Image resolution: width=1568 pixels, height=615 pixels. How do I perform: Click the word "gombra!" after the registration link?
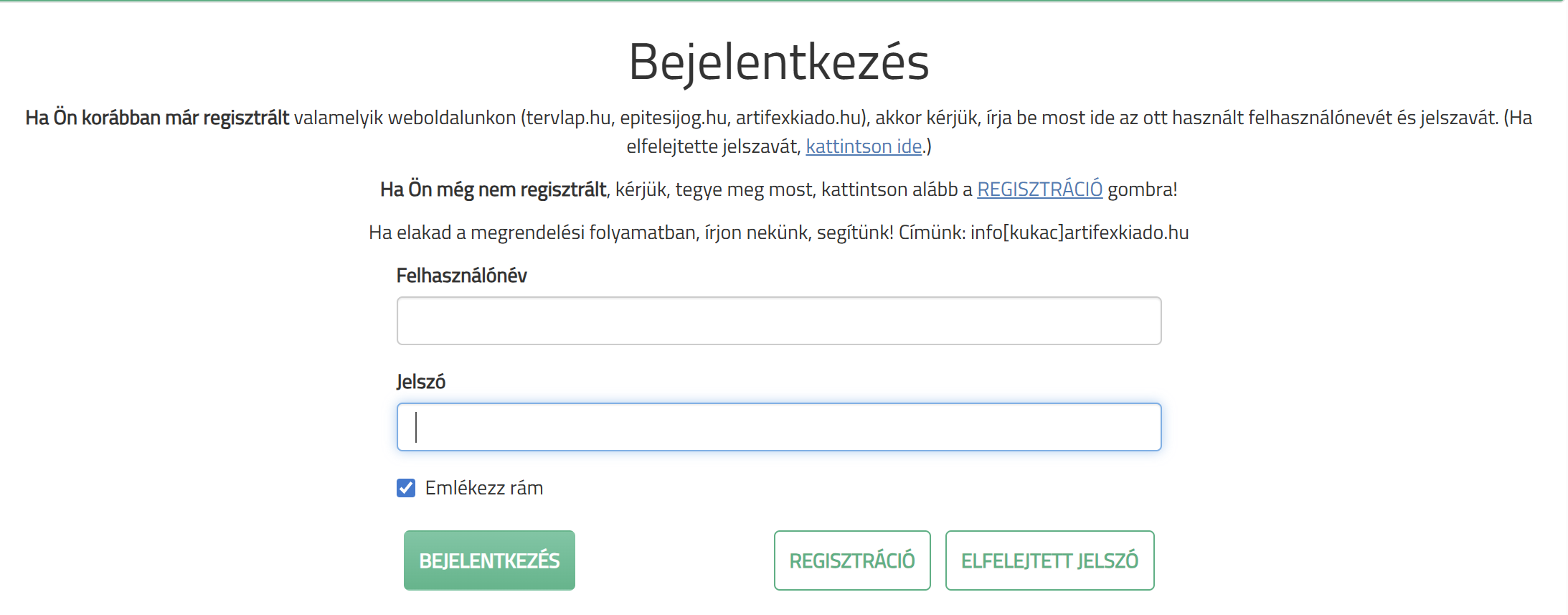(x=1142, y=189)
